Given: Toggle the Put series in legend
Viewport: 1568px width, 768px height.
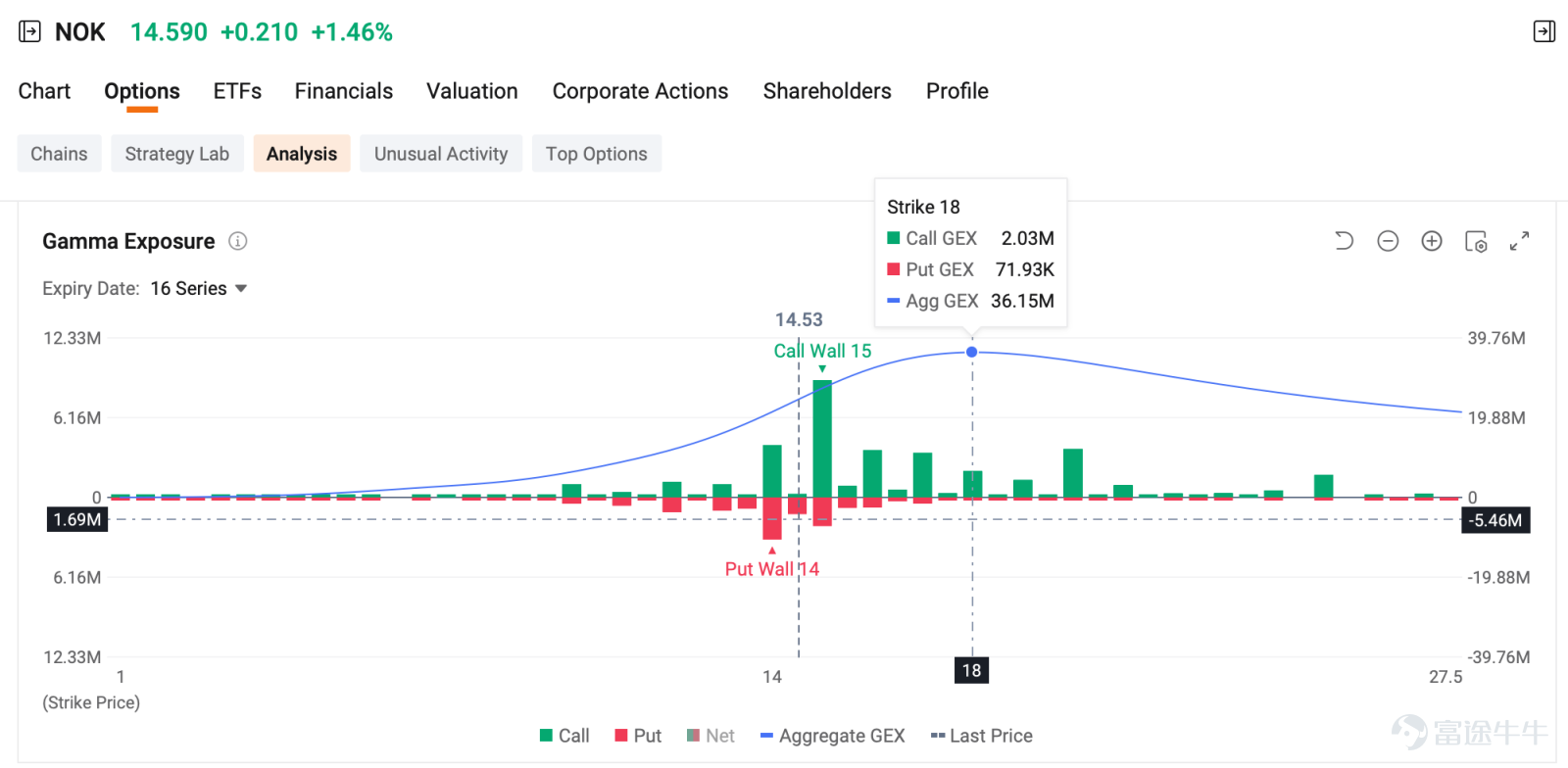Looking at the screenshot, I should click(638, 736).
